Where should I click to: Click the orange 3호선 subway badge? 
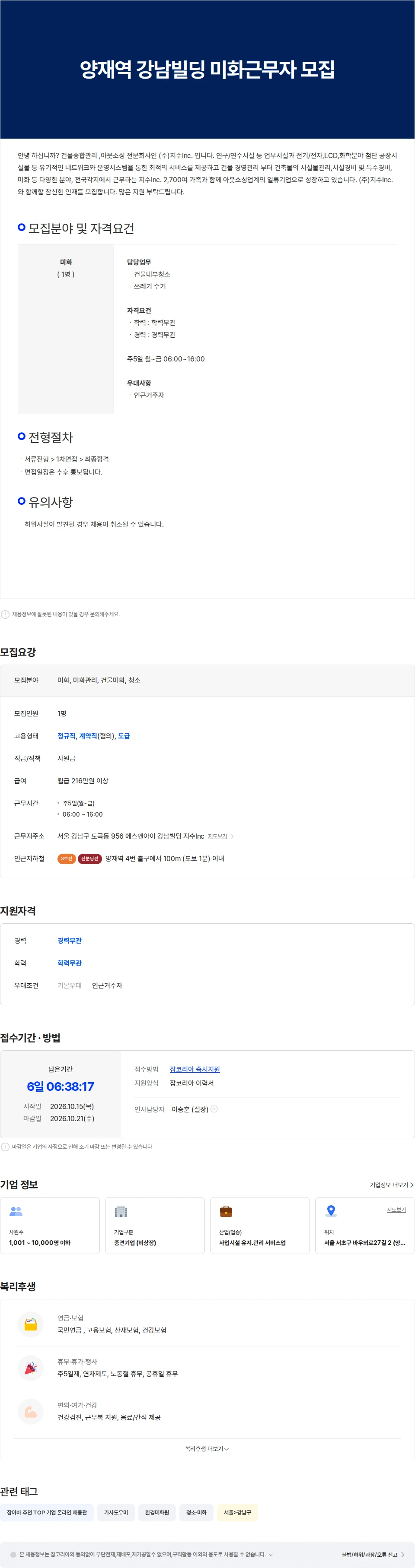click(67, 859)
